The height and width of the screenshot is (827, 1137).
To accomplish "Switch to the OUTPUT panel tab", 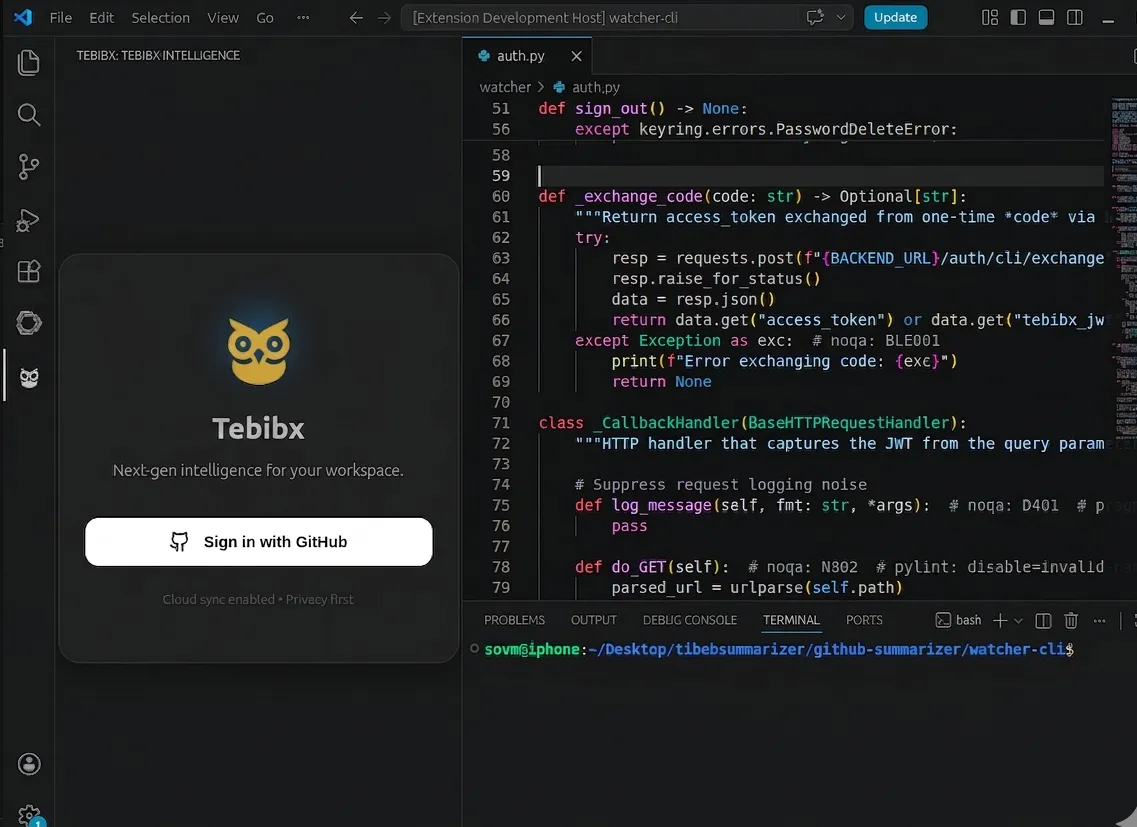I will pos(593,620).
